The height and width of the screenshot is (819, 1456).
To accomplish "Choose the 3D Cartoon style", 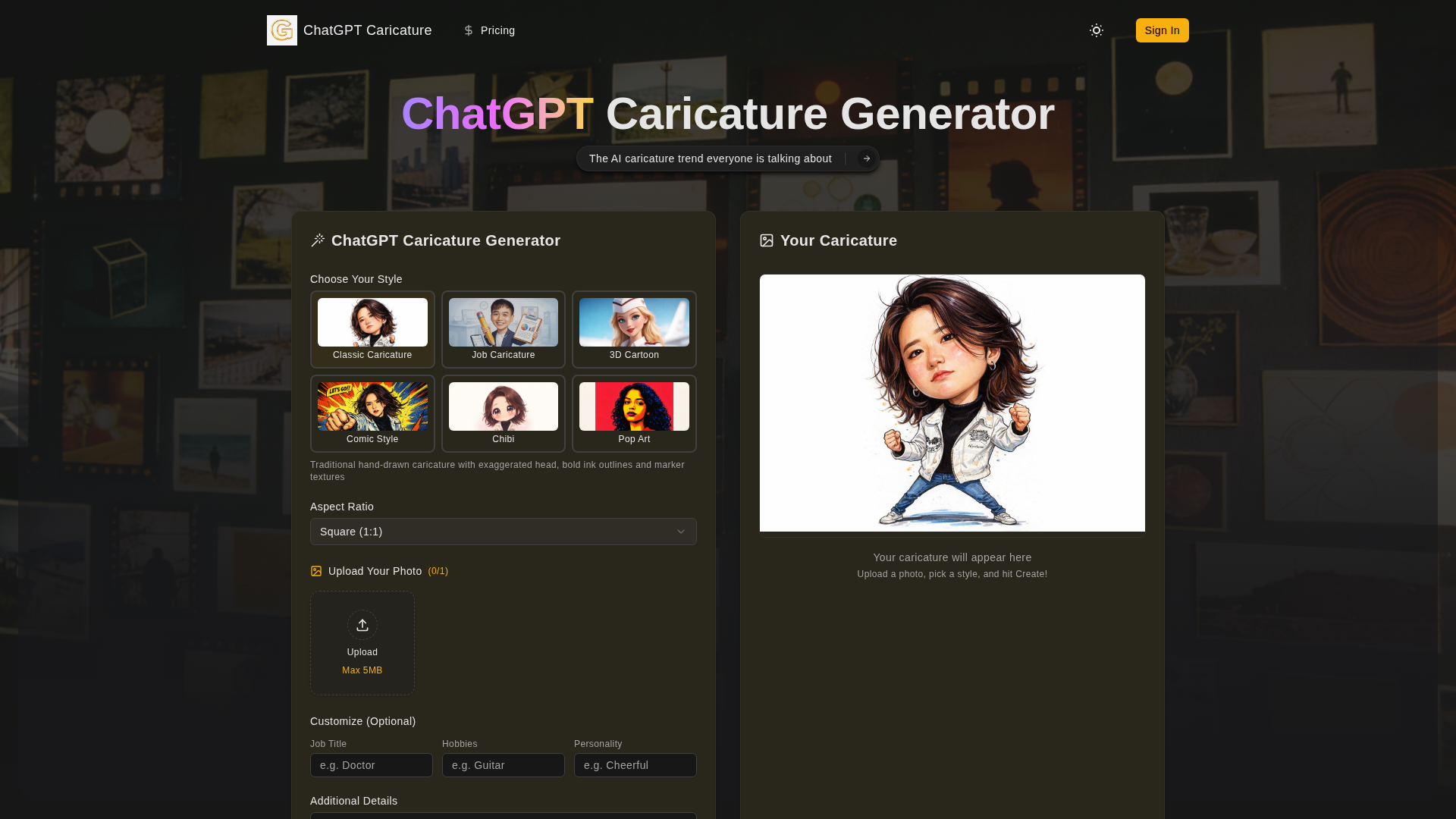I will tap(634, 329).
